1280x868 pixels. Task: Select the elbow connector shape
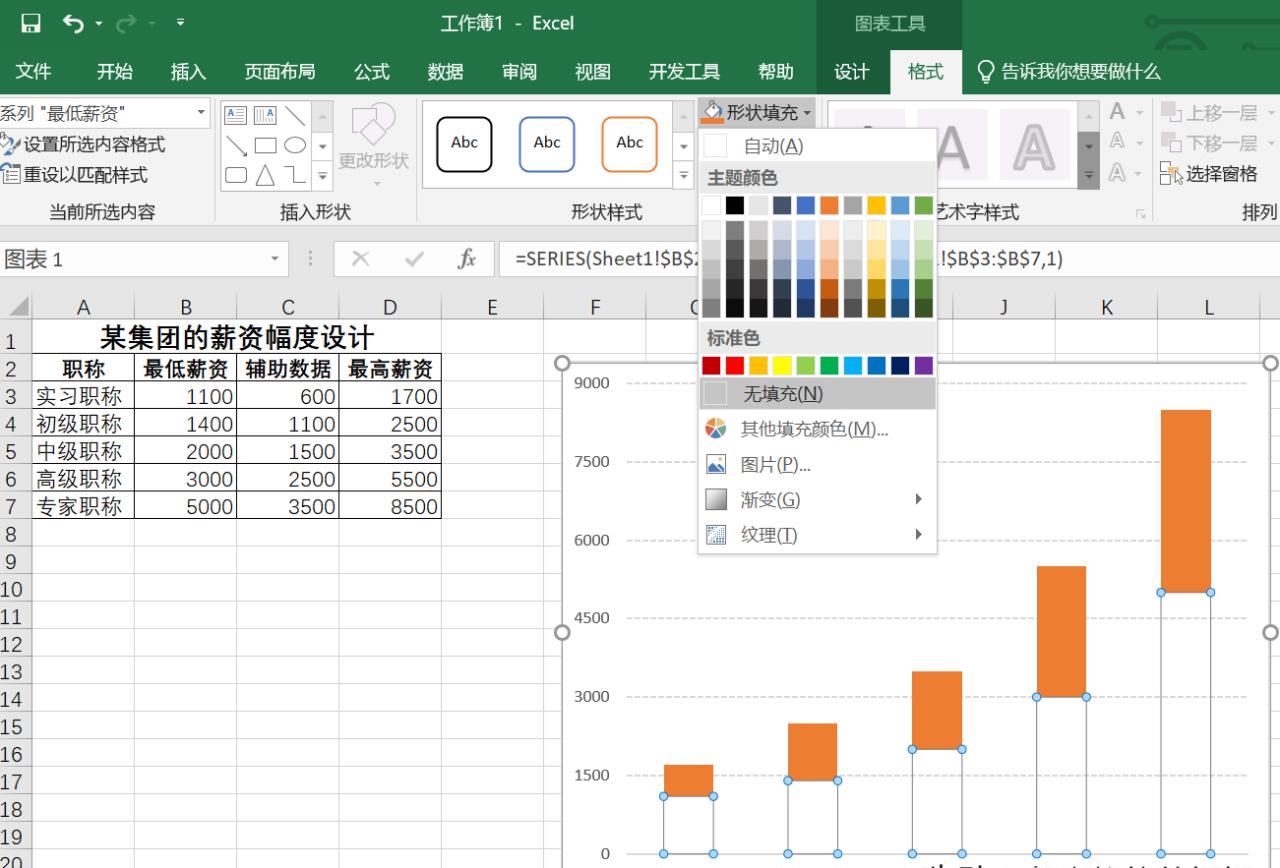(x=295, y=175)
